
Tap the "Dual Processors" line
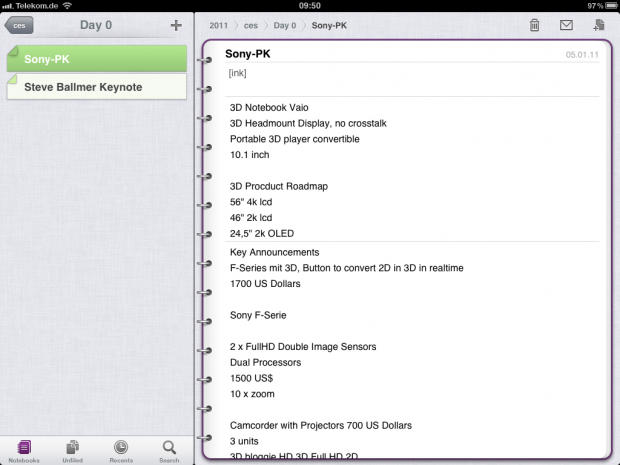265,363
